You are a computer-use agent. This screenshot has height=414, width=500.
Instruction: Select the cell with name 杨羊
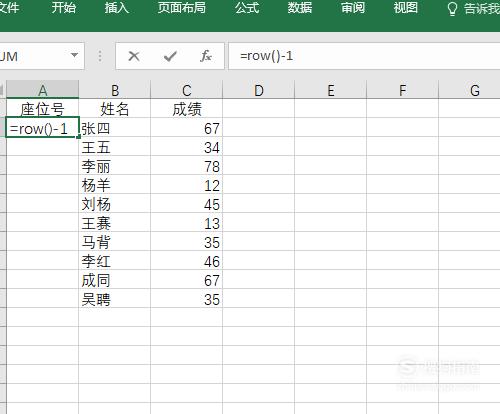click(115, 184)
